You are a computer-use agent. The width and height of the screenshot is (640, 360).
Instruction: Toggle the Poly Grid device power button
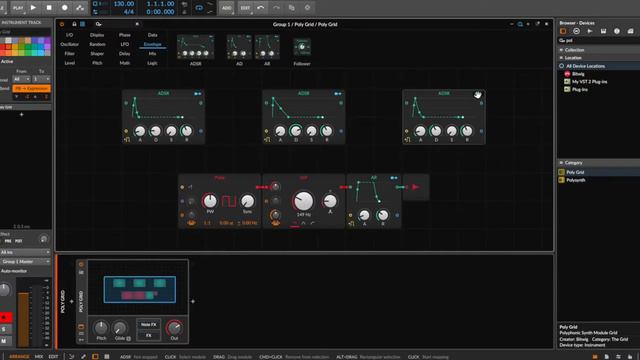pos(81,264)
